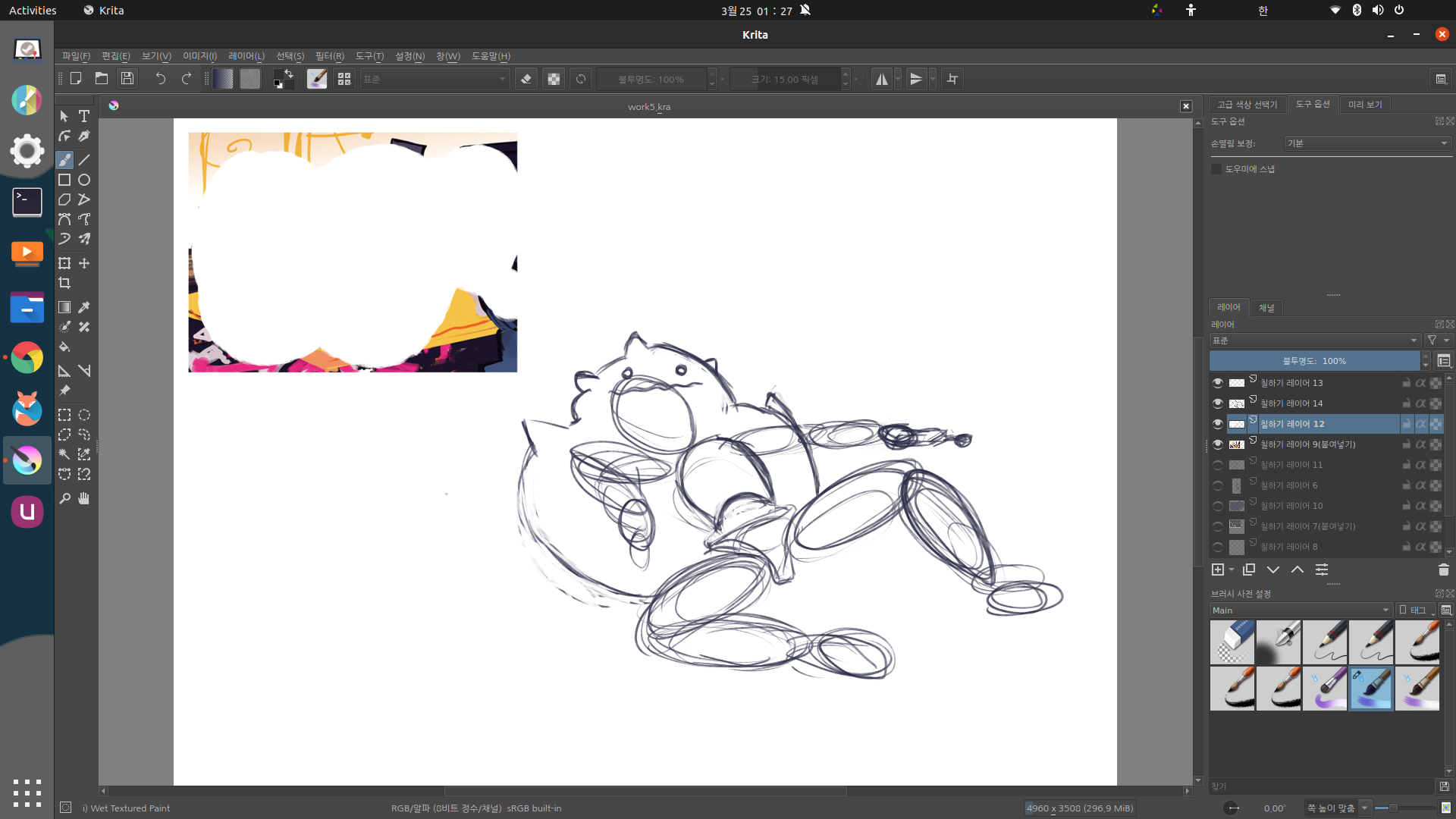Enable vertical mirror painting
The width and height of the screenshot is (1456, 819).
[916, 79]
